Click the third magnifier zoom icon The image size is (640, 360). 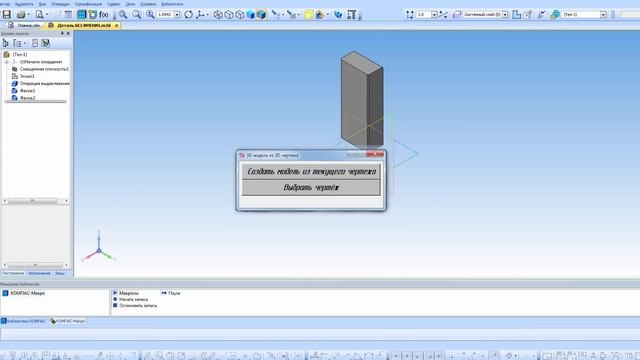coord(150,15)
